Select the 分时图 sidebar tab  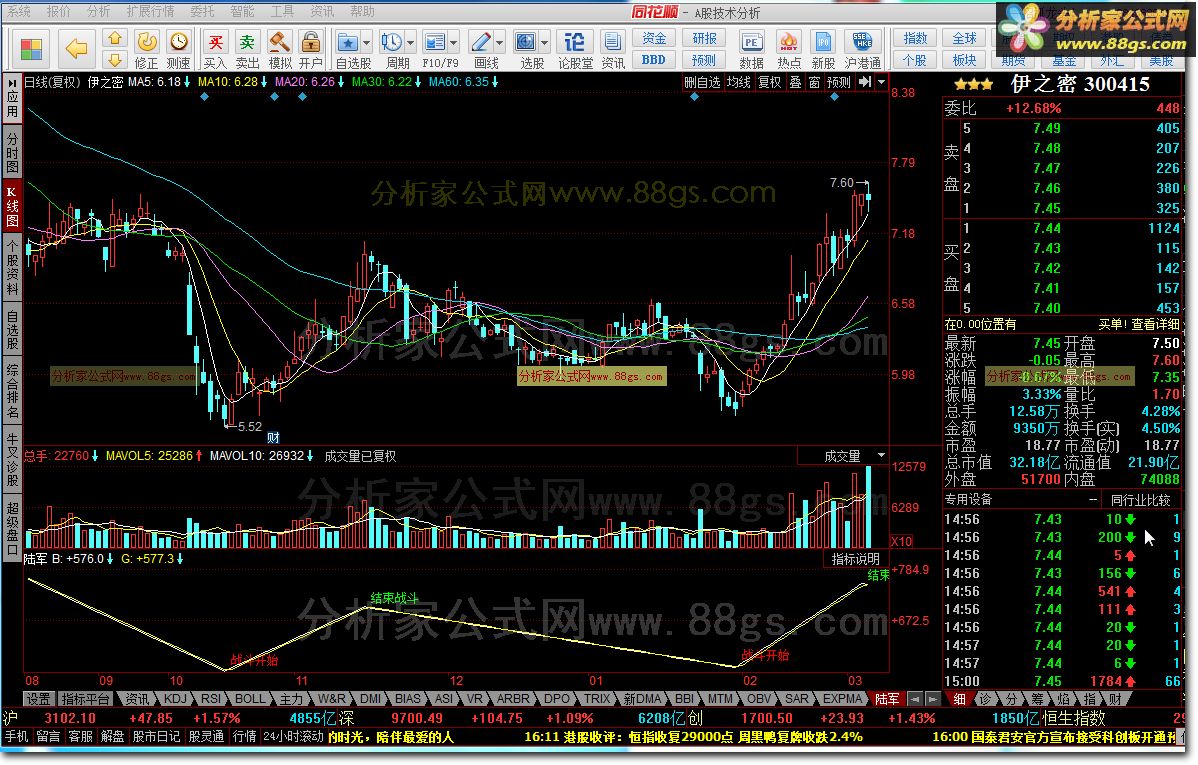coord(12,153)
